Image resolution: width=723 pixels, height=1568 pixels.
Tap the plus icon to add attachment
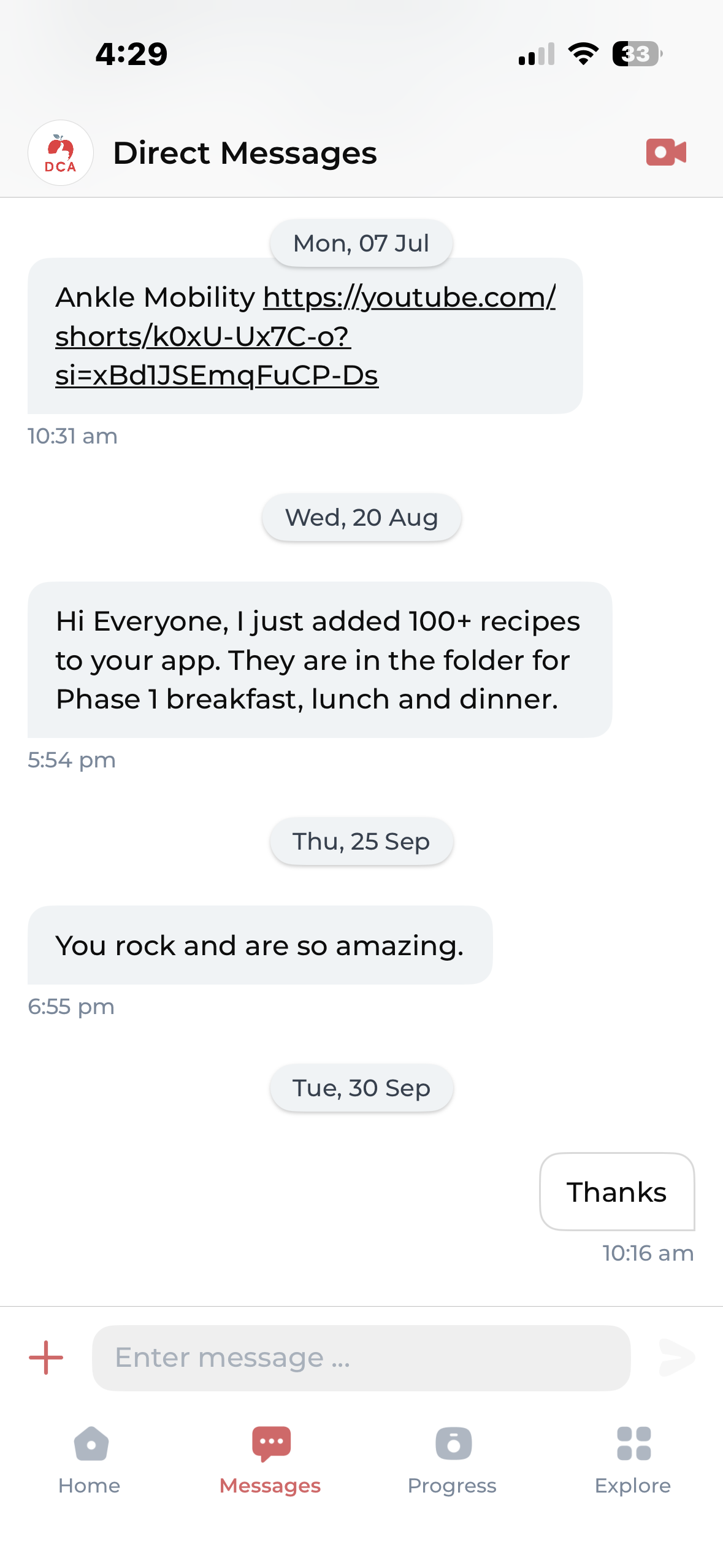click(x=45, y=1357)
